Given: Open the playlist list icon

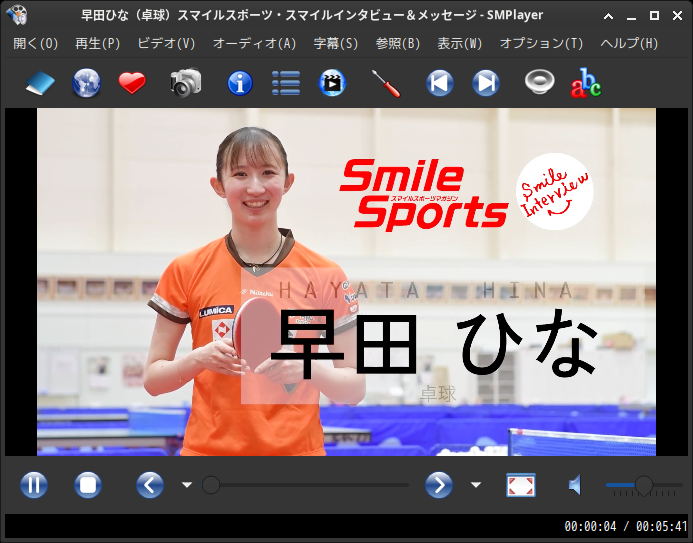Looking at the screenshot, I should coord(286,83).
